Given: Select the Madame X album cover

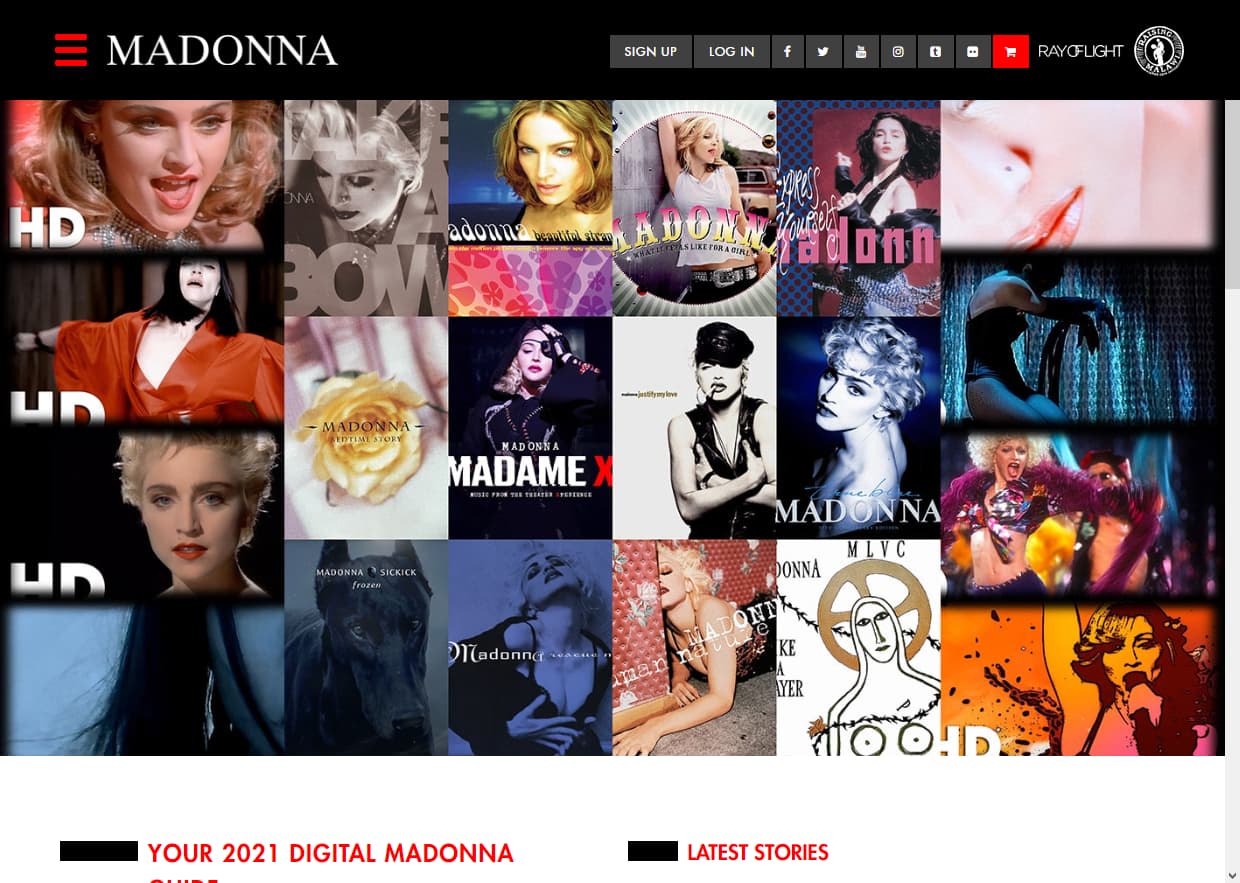Looking at the screenshot, I should coord(530,428).
